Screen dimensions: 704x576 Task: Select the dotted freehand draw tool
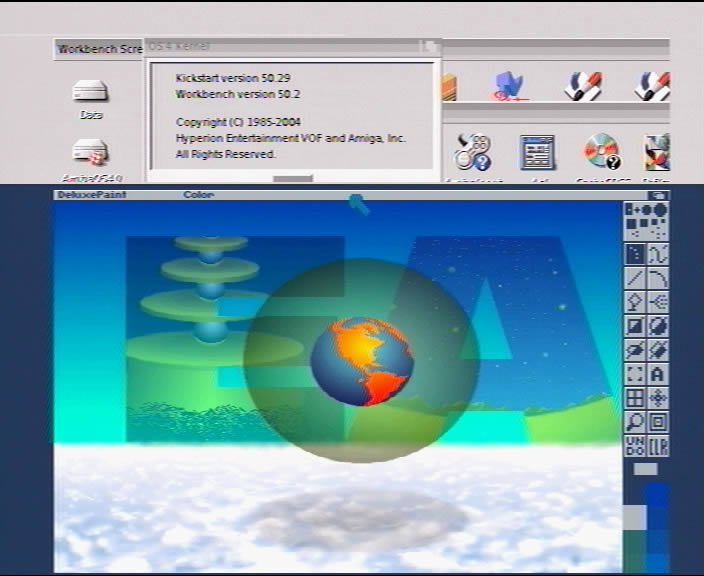(x=635, y=254)
